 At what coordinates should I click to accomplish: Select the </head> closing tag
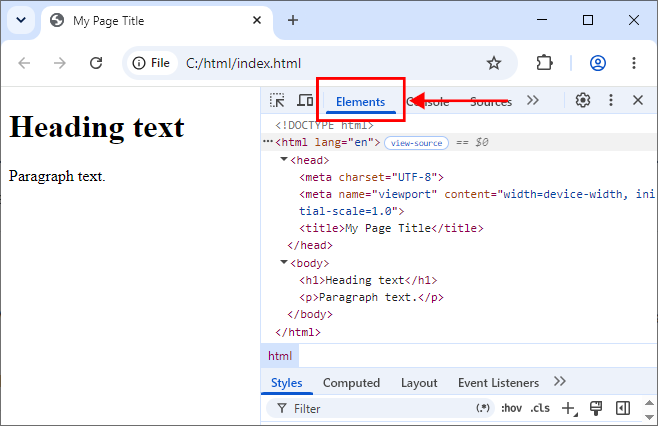[310, 245]
